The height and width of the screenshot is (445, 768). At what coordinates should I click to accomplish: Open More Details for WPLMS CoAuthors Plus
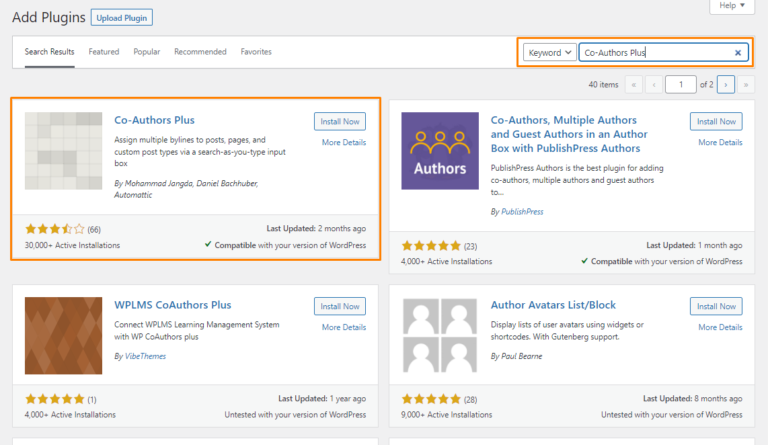tap(344, 327)
